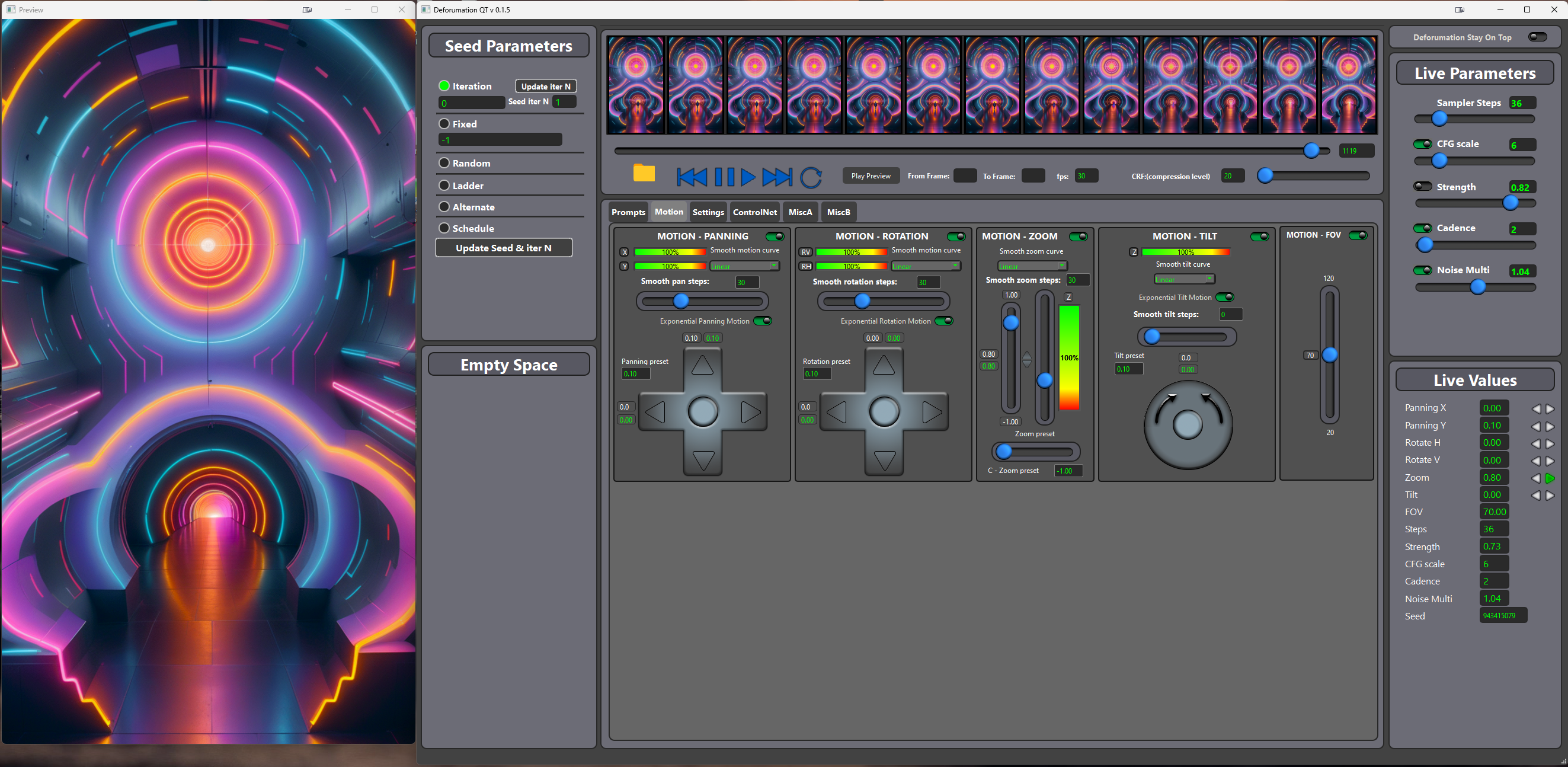Select the Random seed radio button
The height and width of the screenshot is (767, 1568).
tap(444, 163)
